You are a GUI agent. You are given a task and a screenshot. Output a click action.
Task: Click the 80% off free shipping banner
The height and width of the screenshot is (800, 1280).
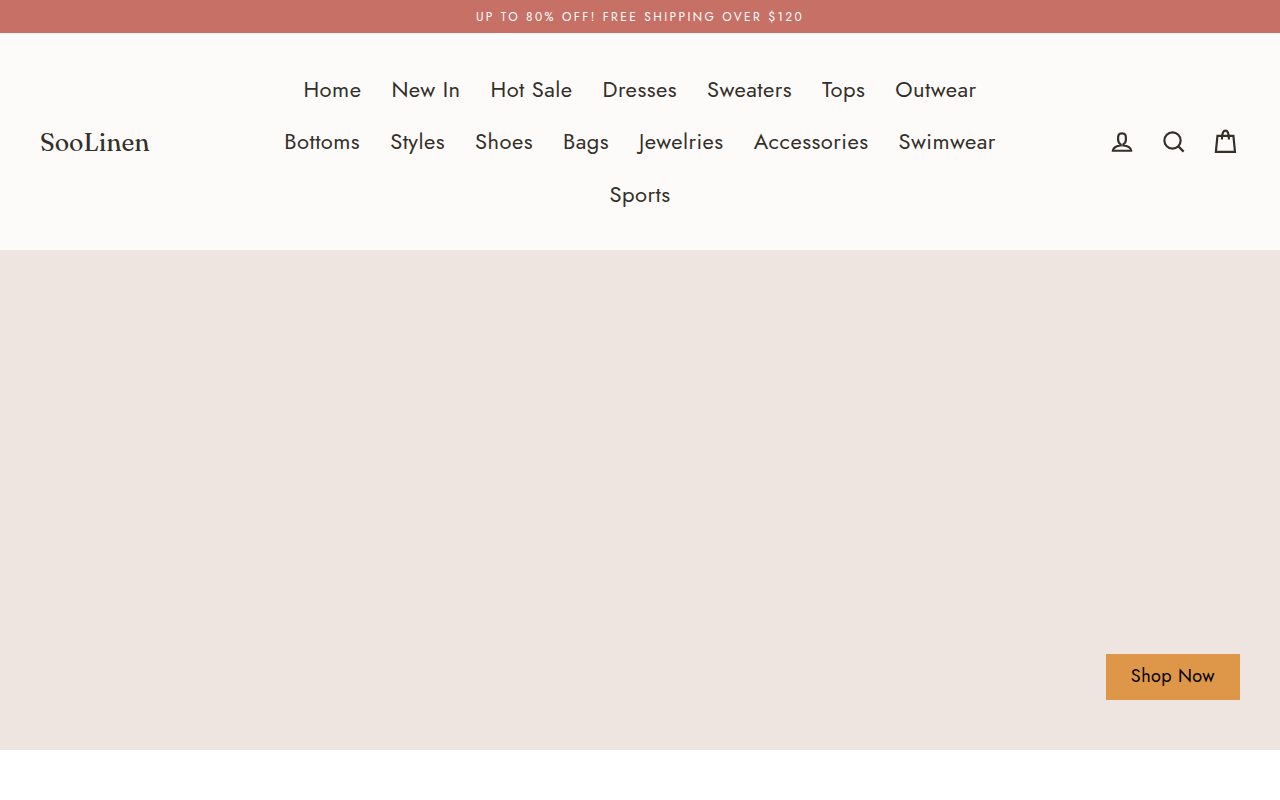[640, 17]
